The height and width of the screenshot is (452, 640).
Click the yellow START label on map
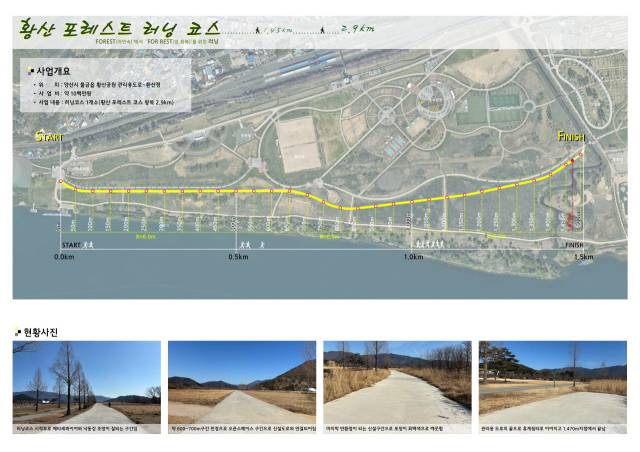[x=50, y=135]
